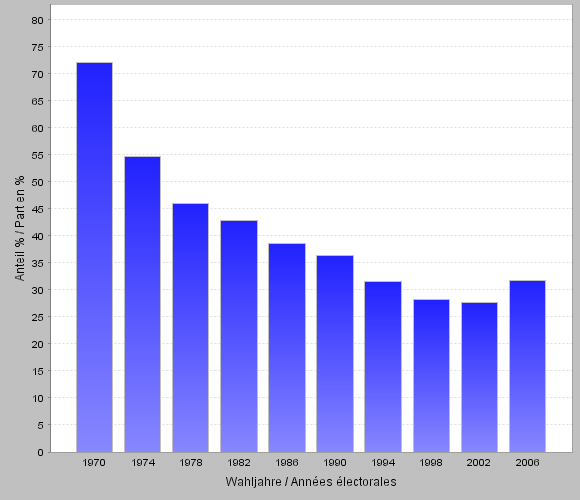Click the 1998 x-axis year label
The image size is (580, 500).
click(x=431, y=462)
